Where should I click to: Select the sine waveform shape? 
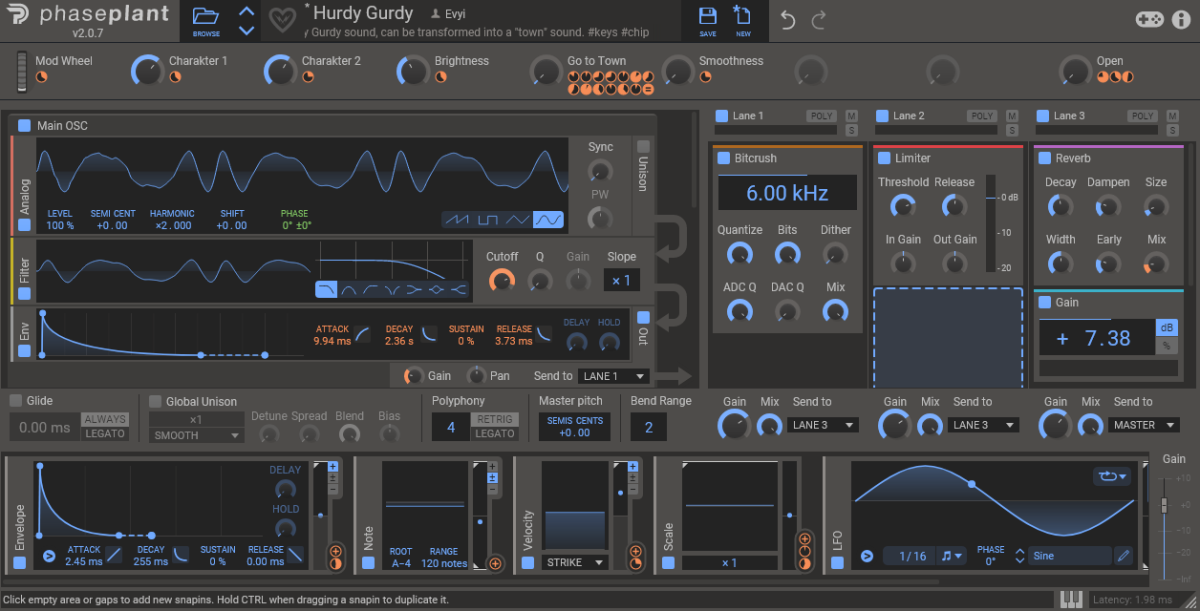pos(548,219)
